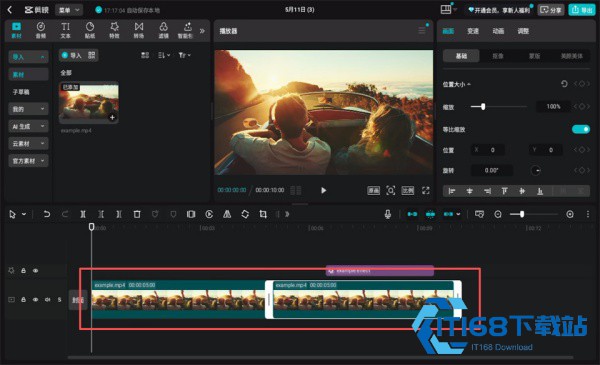Align clip to left edge
600x365 pixels.
[x=452, y=191]
